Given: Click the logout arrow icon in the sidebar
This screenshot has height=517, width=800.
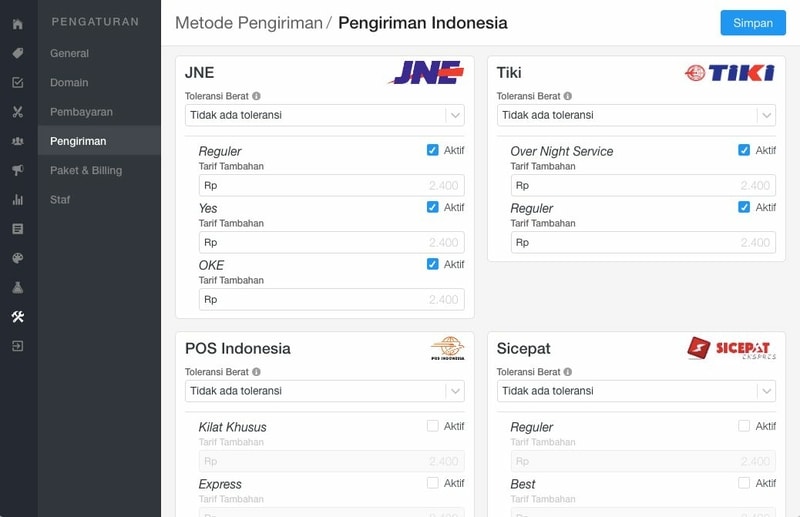Looking at the screenshot, I should 18,346.
